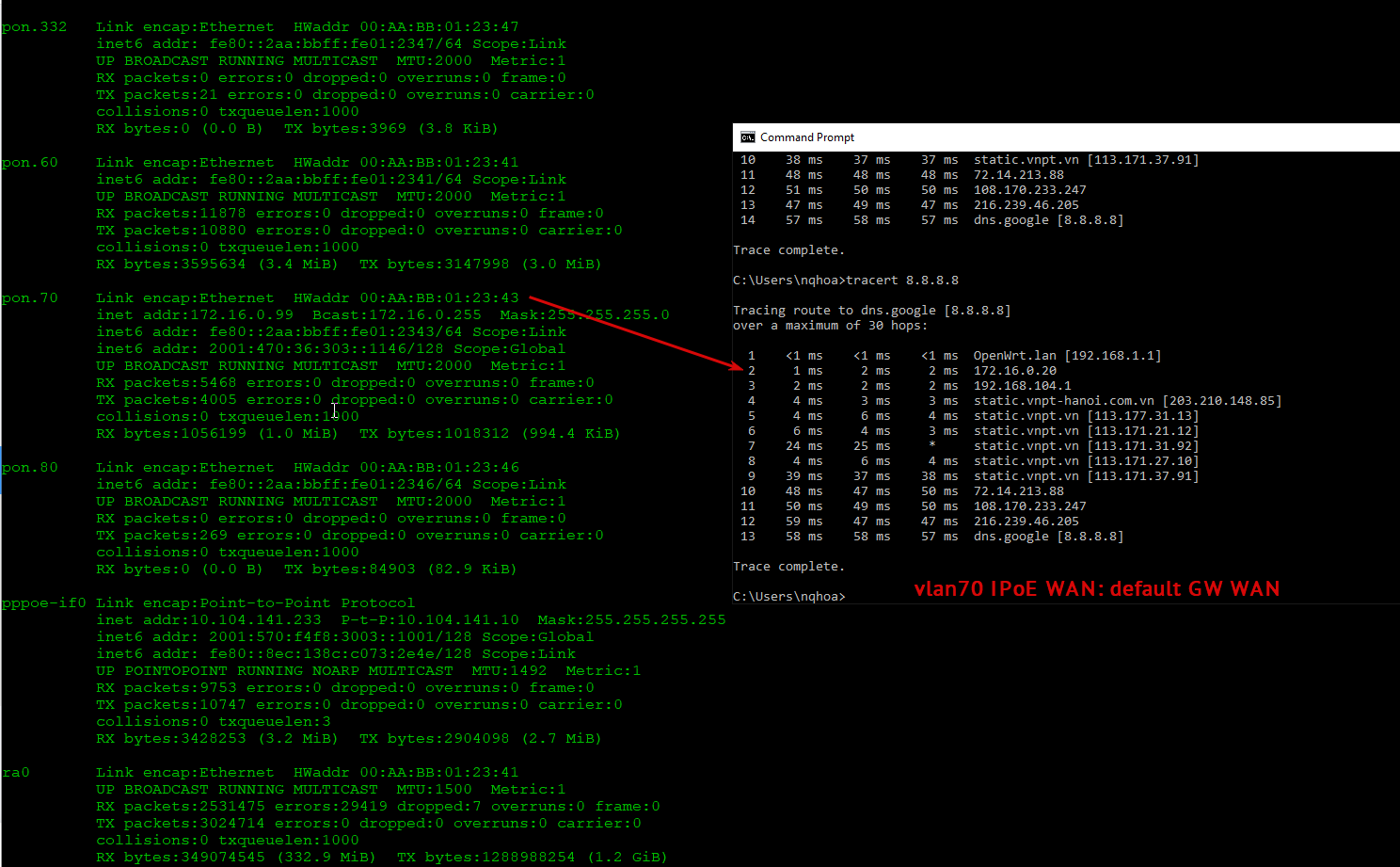Click static.vnpt.vn [113.171.21.12] hop
Screen dimensions: 1400x867
[x=1087, y=430]
